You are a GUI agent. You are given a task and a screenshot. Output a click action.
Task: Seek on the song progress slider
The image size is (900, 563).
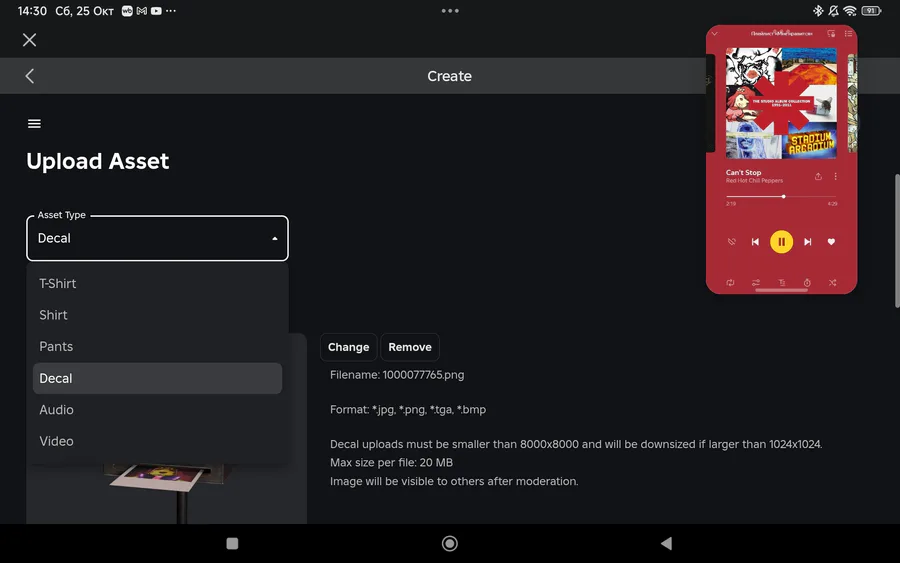click(x=781, y=196)
